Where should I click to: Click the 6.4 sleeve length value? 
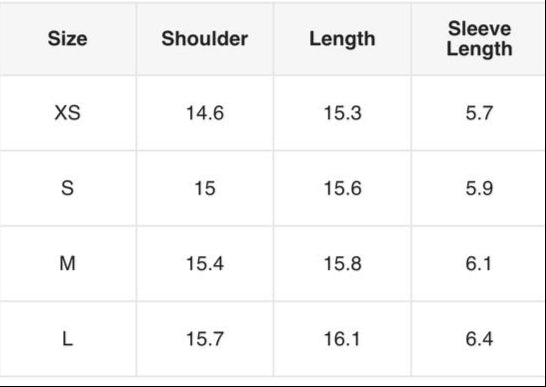point(479,339)
